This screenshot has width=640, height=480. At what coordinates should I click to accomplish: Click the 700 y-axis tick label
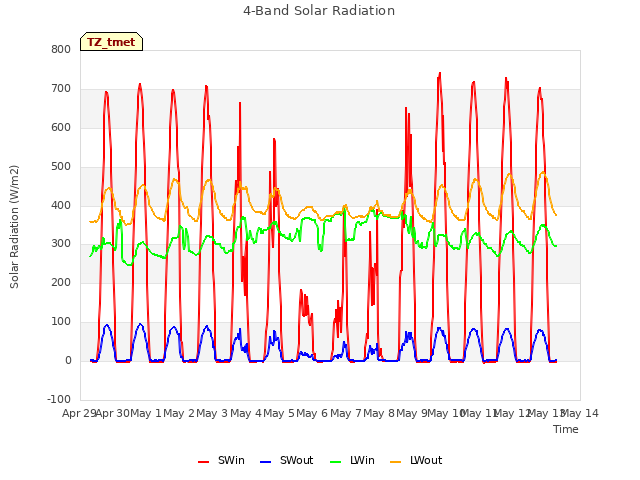[61, 89]
